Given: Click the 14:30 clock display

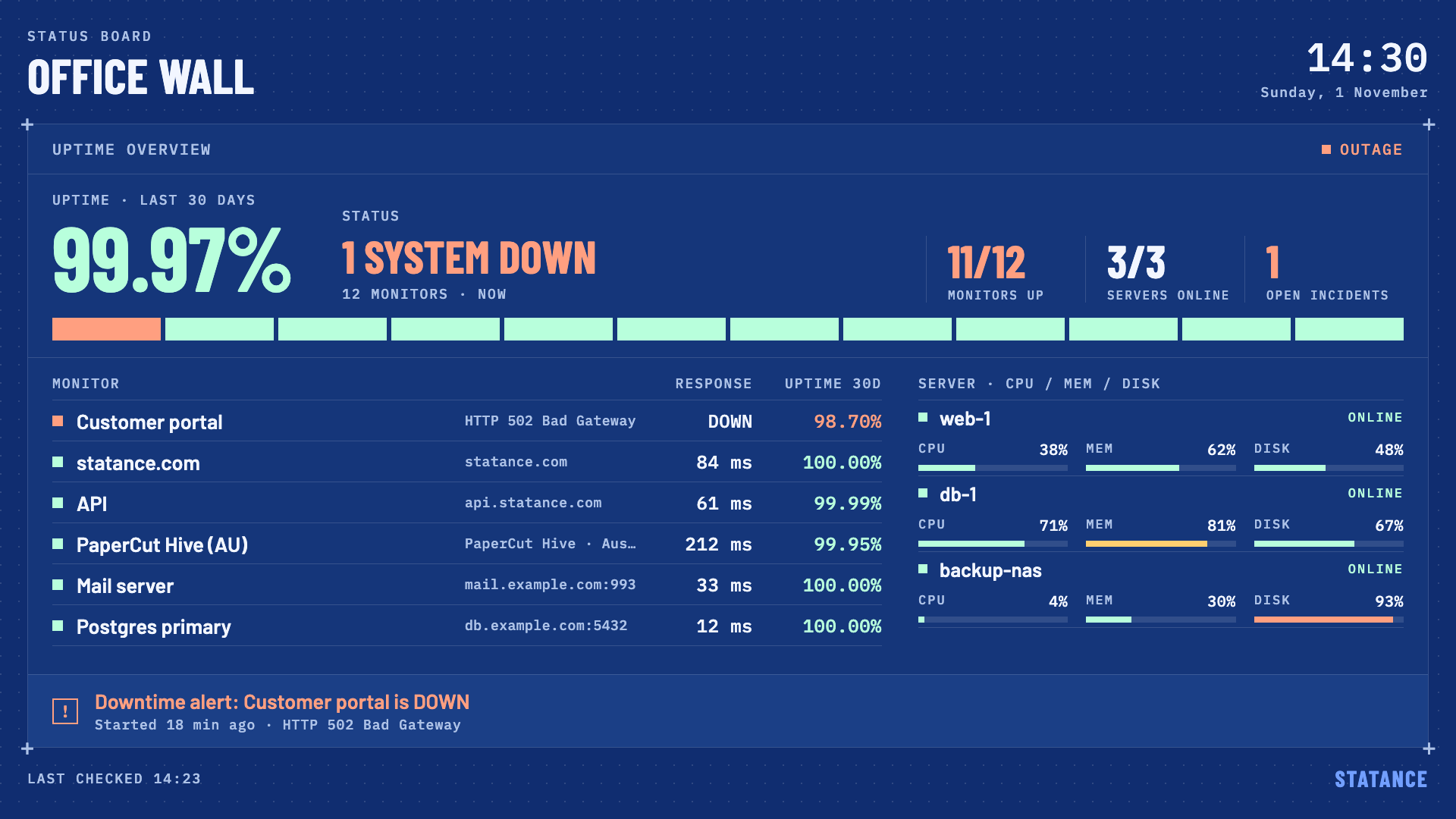Looking at the screenshot, I should (x=1367, y=58).
